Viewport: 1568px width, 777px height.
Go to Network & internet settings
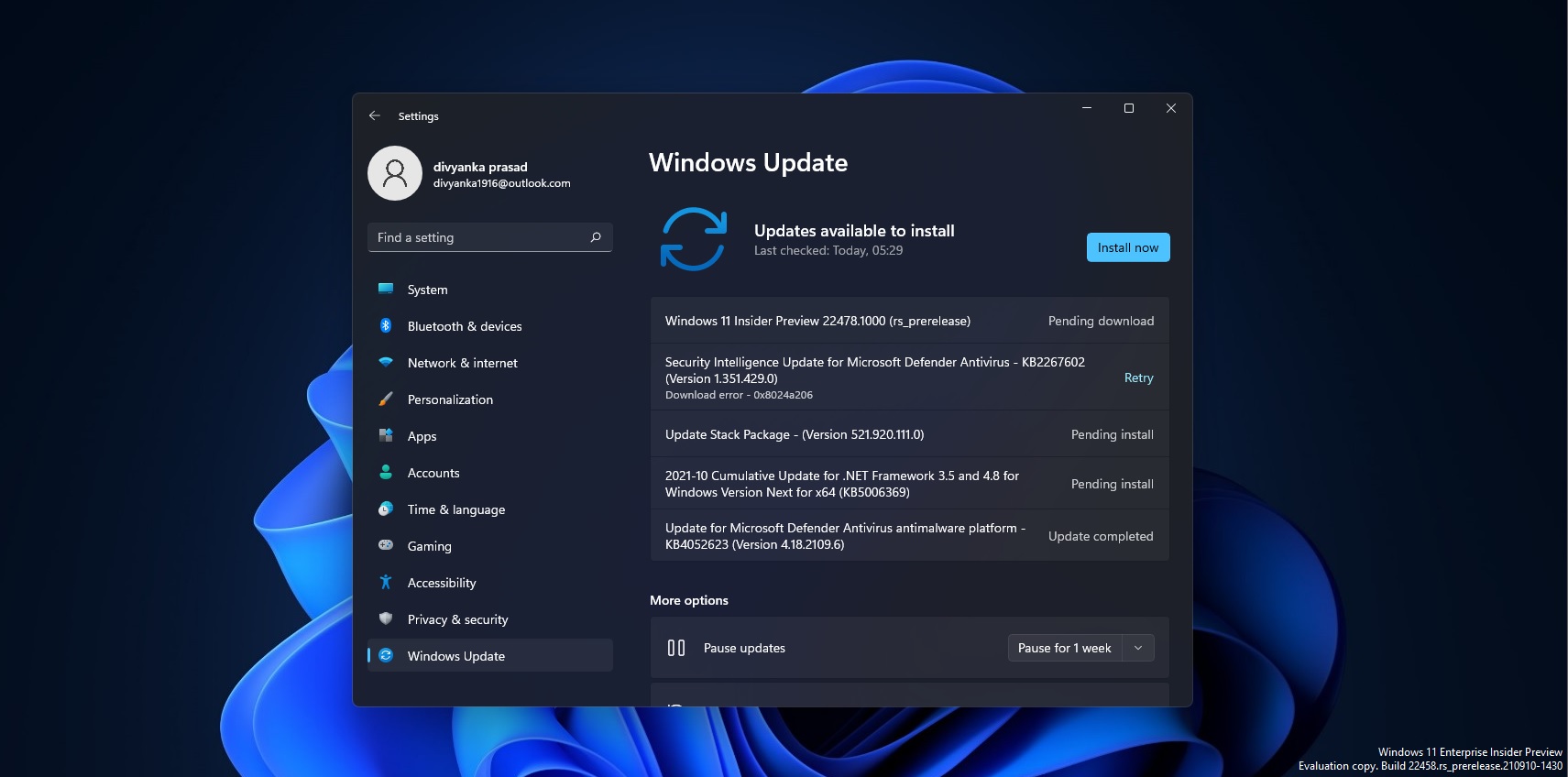490,363
